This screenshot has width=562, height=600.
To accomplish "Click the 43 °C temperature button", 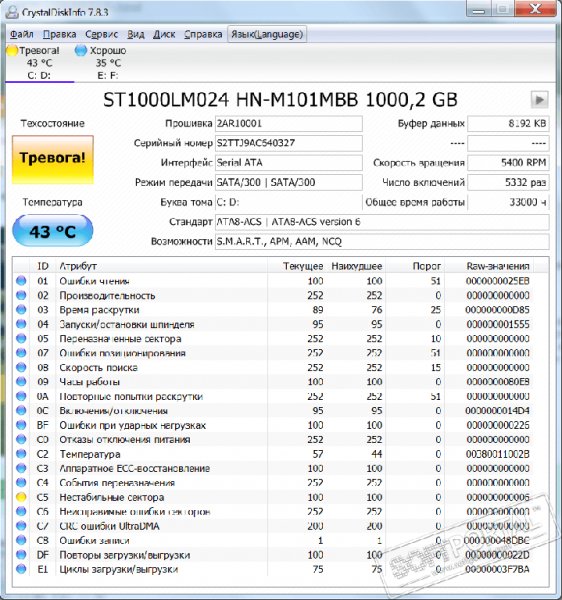I will point(53,231).
